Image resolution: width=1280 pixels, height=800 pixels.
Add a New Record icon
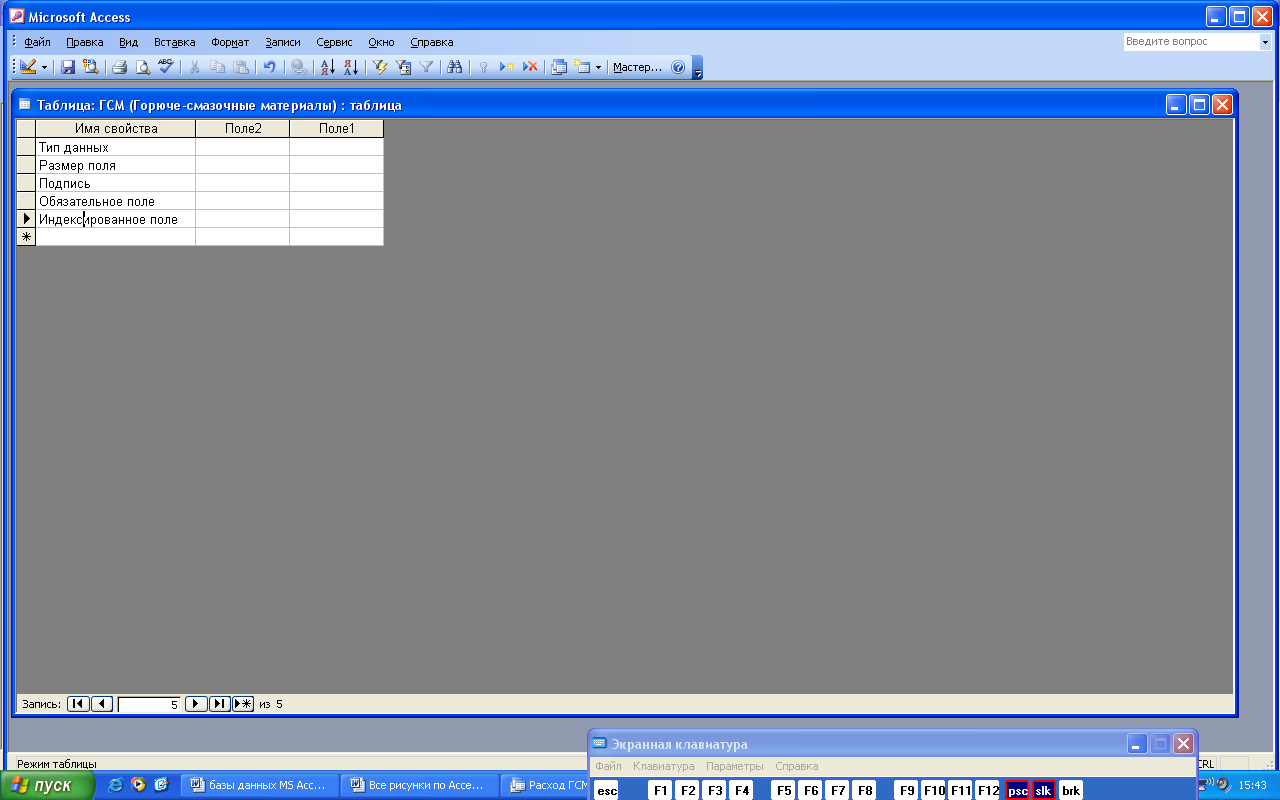pos(507,67)
